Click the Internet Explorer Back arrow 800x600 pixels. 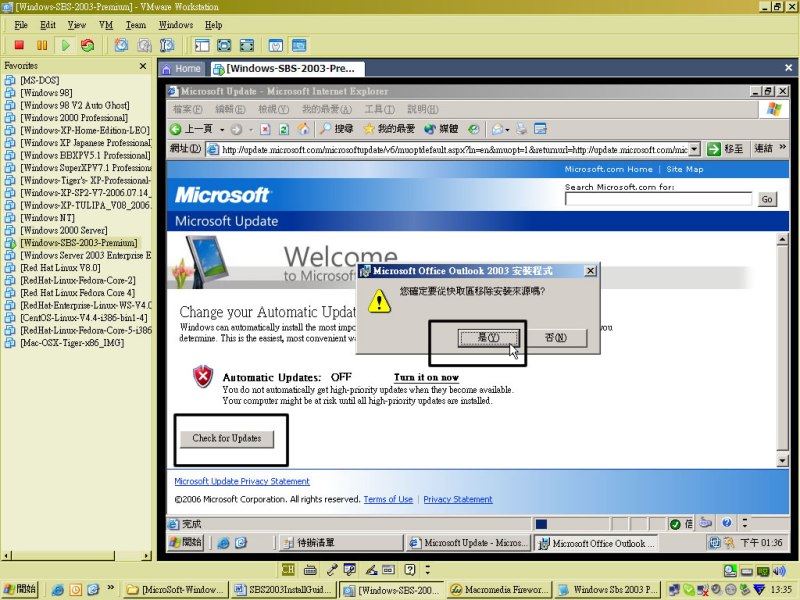click(x=176, y=129)
